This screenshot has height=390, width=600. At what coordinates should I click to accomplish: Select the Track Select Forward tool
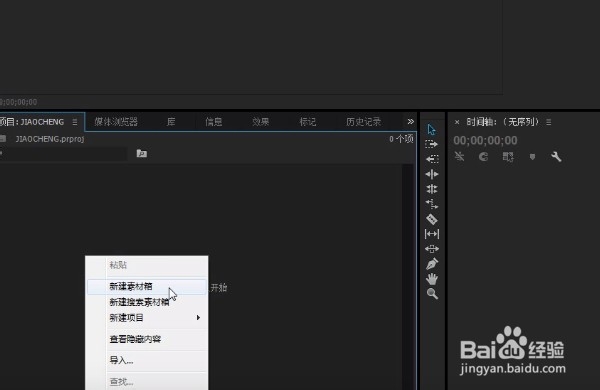tap(432, 144)
